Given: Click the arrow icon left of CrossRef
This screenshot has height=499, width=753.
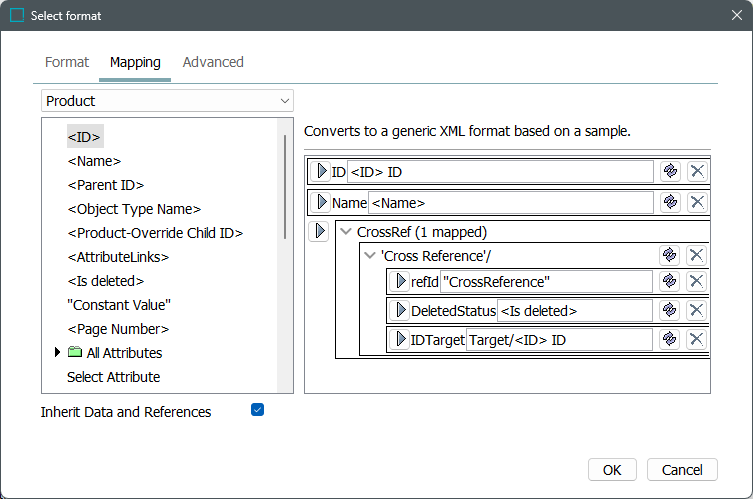Looking at the screenshot, I should 319,232.
